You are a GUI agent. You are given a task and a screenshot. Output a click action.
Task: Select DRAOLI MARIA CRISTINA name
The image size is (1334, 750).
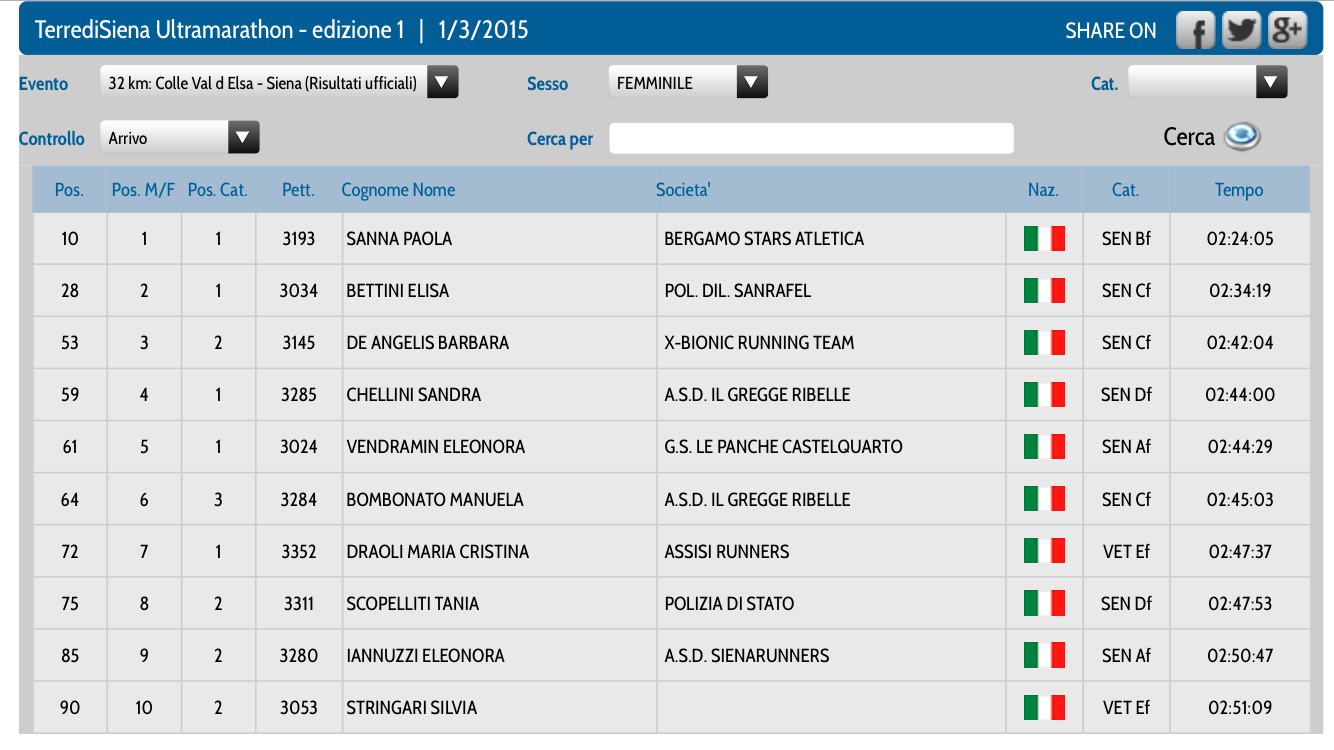(x=437, y=551)
